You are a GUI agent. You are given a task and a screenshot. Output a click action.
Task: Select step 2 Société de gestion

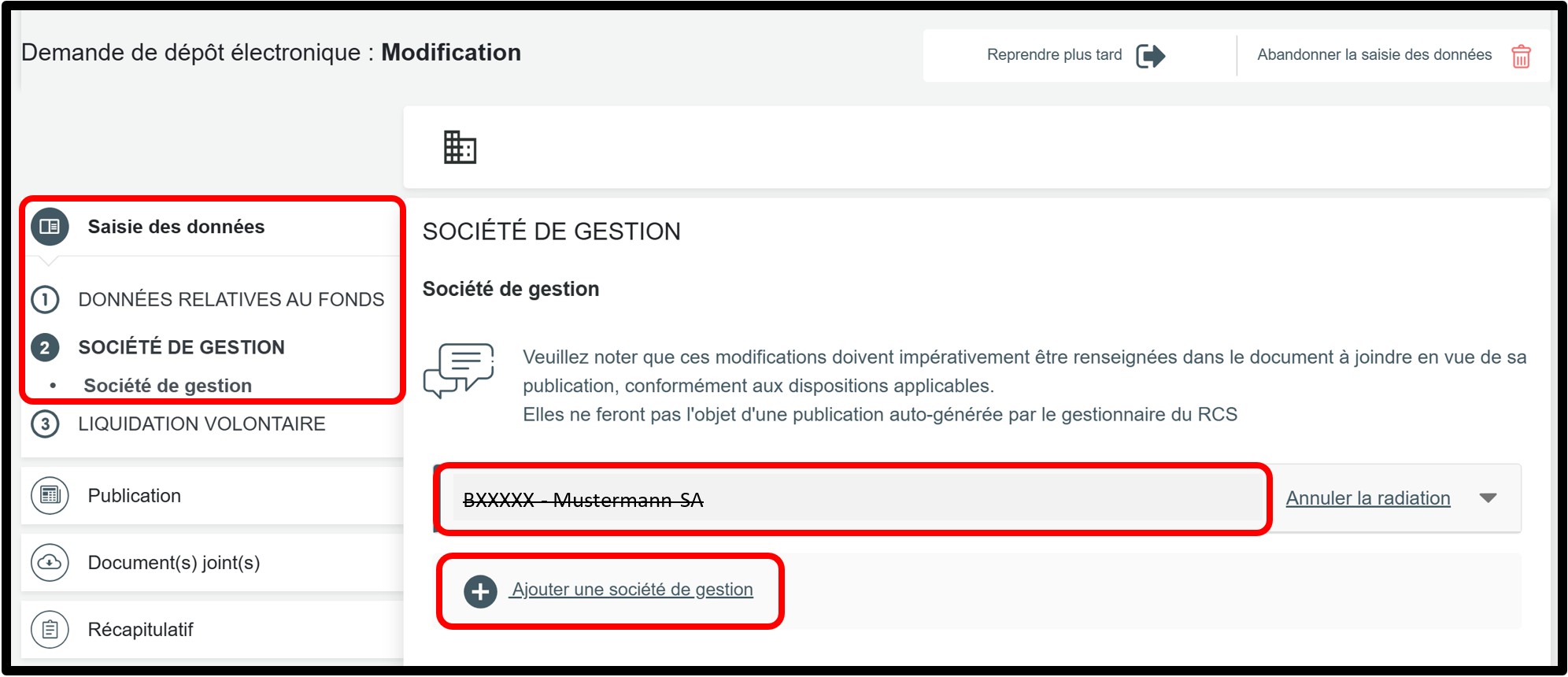coord(181,347)
